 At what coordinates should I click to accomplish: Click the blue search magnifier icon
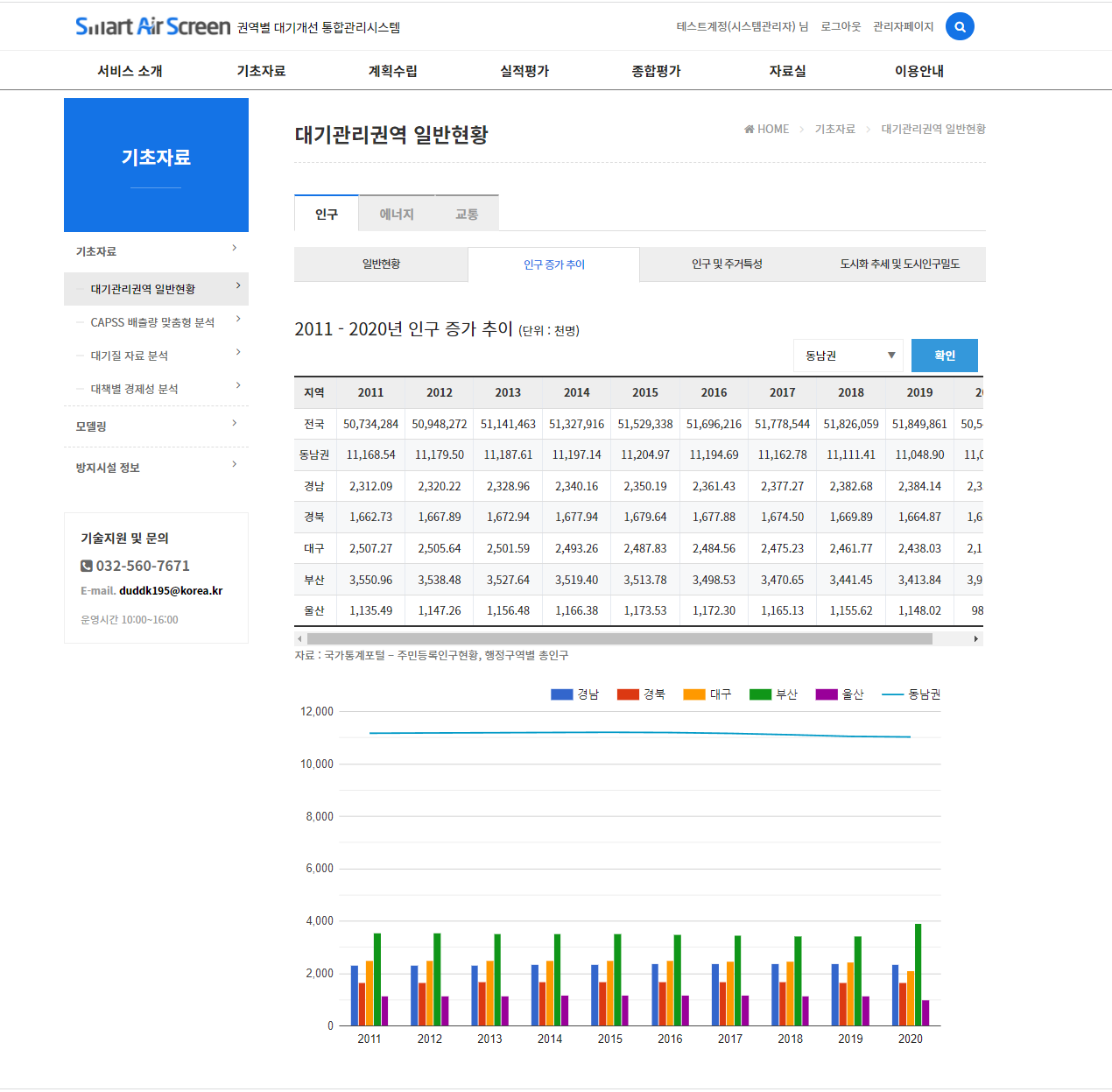point(960,27)
